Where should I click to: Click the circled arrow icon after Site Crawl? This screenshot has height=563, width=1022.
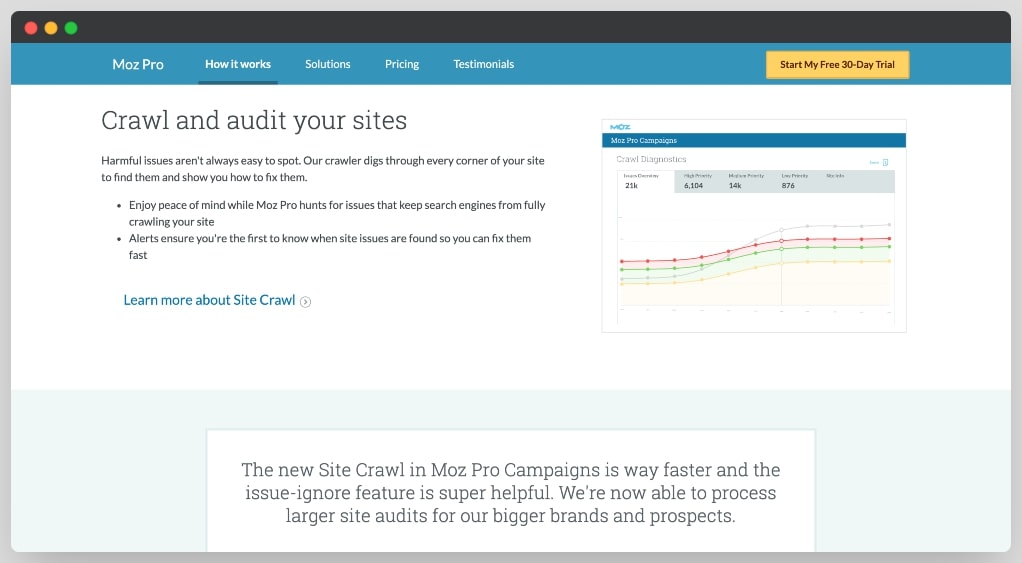[x=305, y=301]
